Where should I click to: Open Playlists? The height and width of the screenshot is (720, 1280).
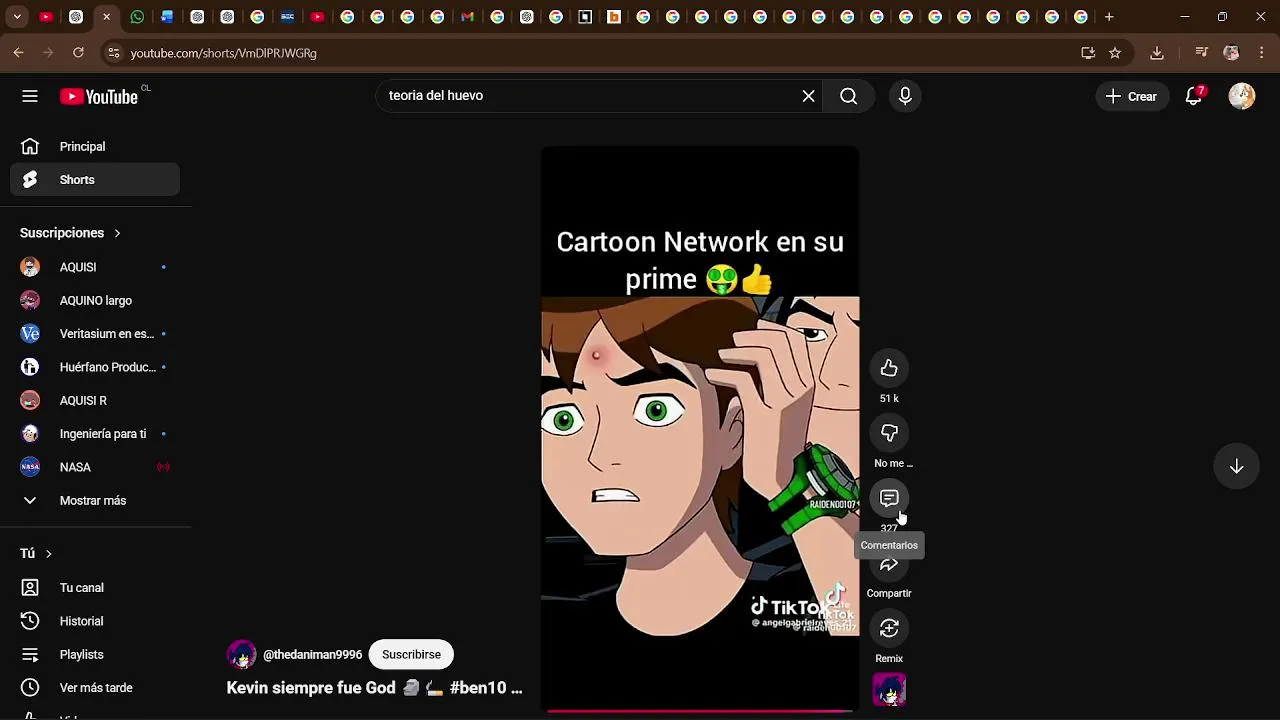point(95,655)
